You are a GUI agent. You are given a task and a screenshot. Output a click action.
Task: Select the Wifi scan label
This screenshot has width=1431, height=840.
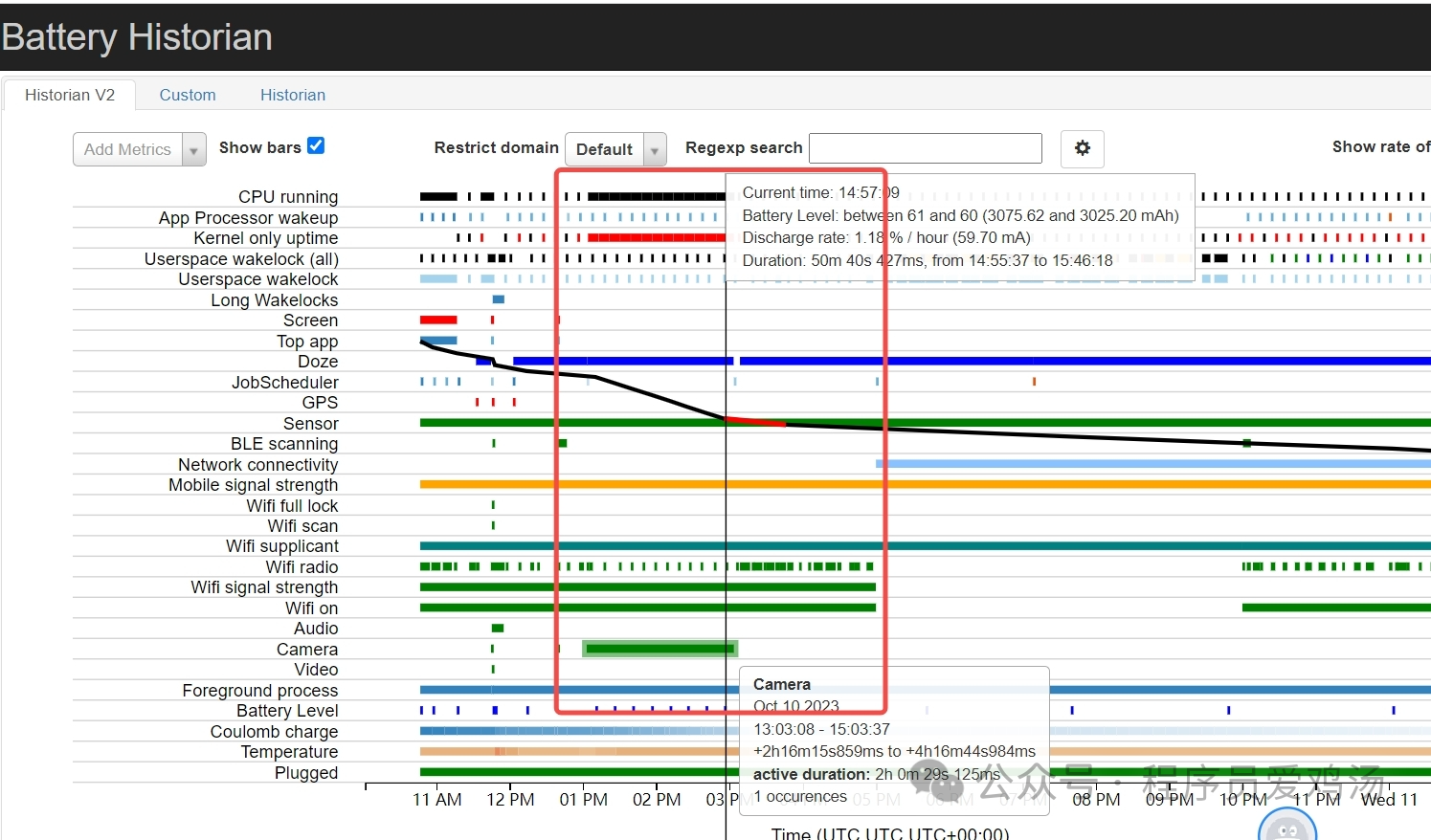[302, 526]
